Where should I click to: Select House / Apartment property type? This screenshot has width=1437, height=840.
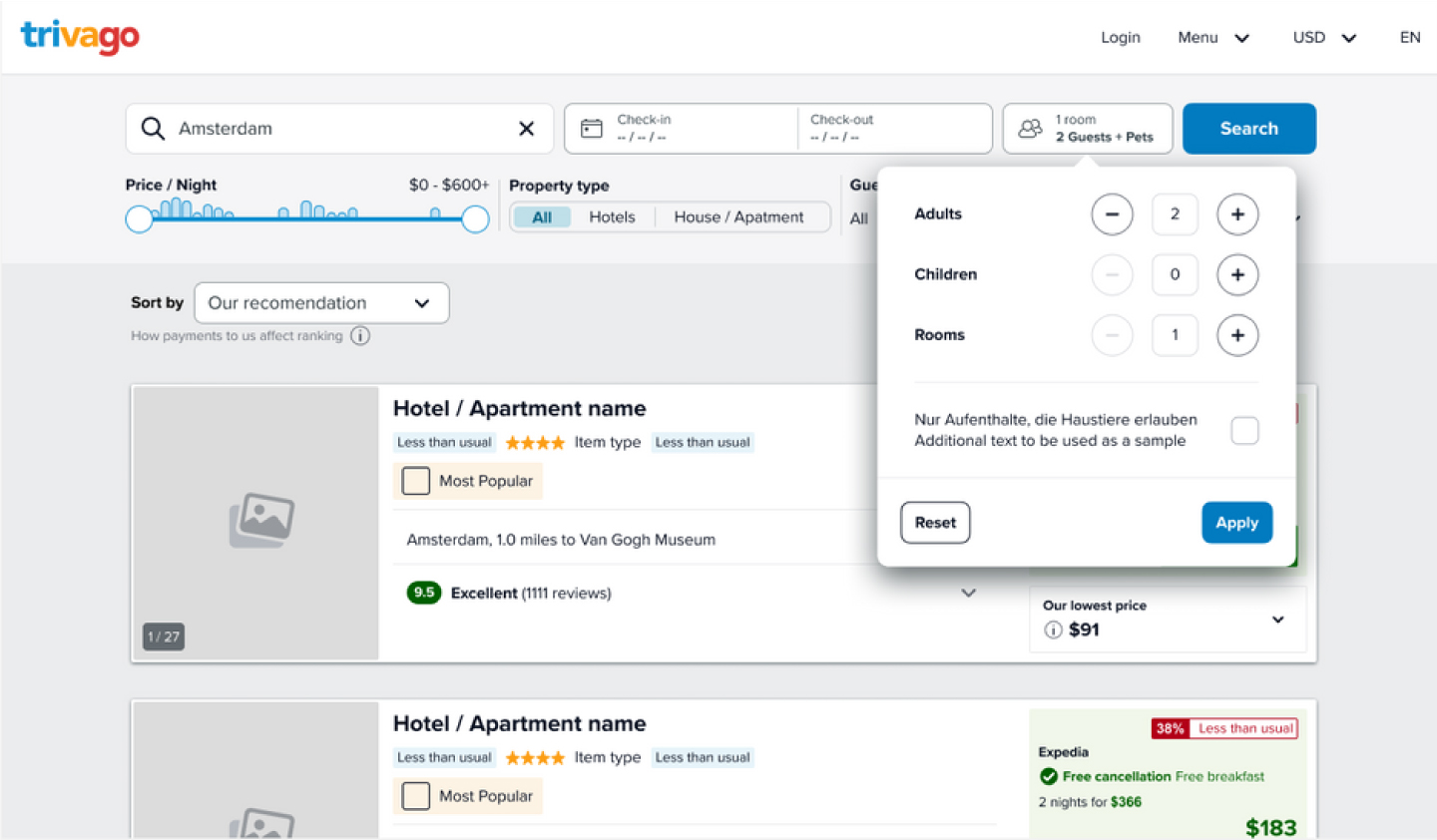pyautogui.click(x=738, y=217)
